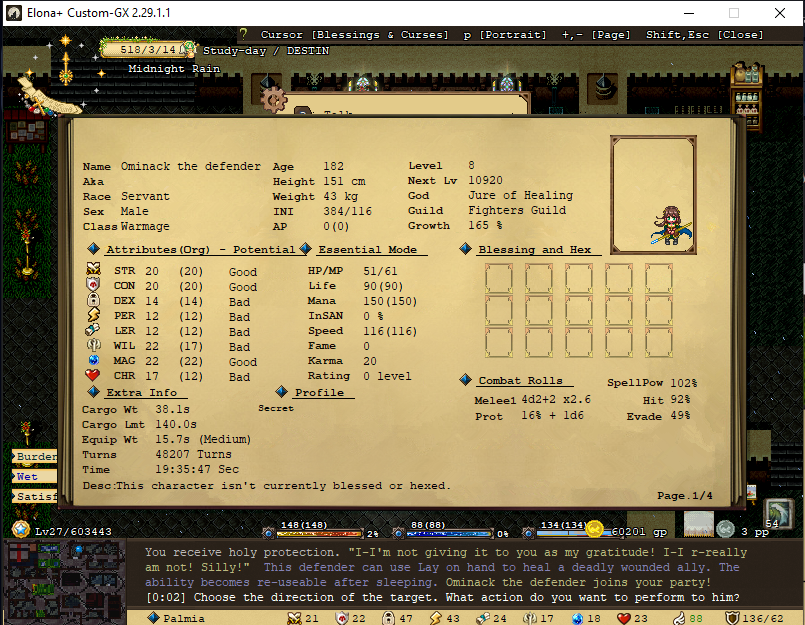
Task: Click the blue magic orb in bottom bar
Action: (577, 618)
